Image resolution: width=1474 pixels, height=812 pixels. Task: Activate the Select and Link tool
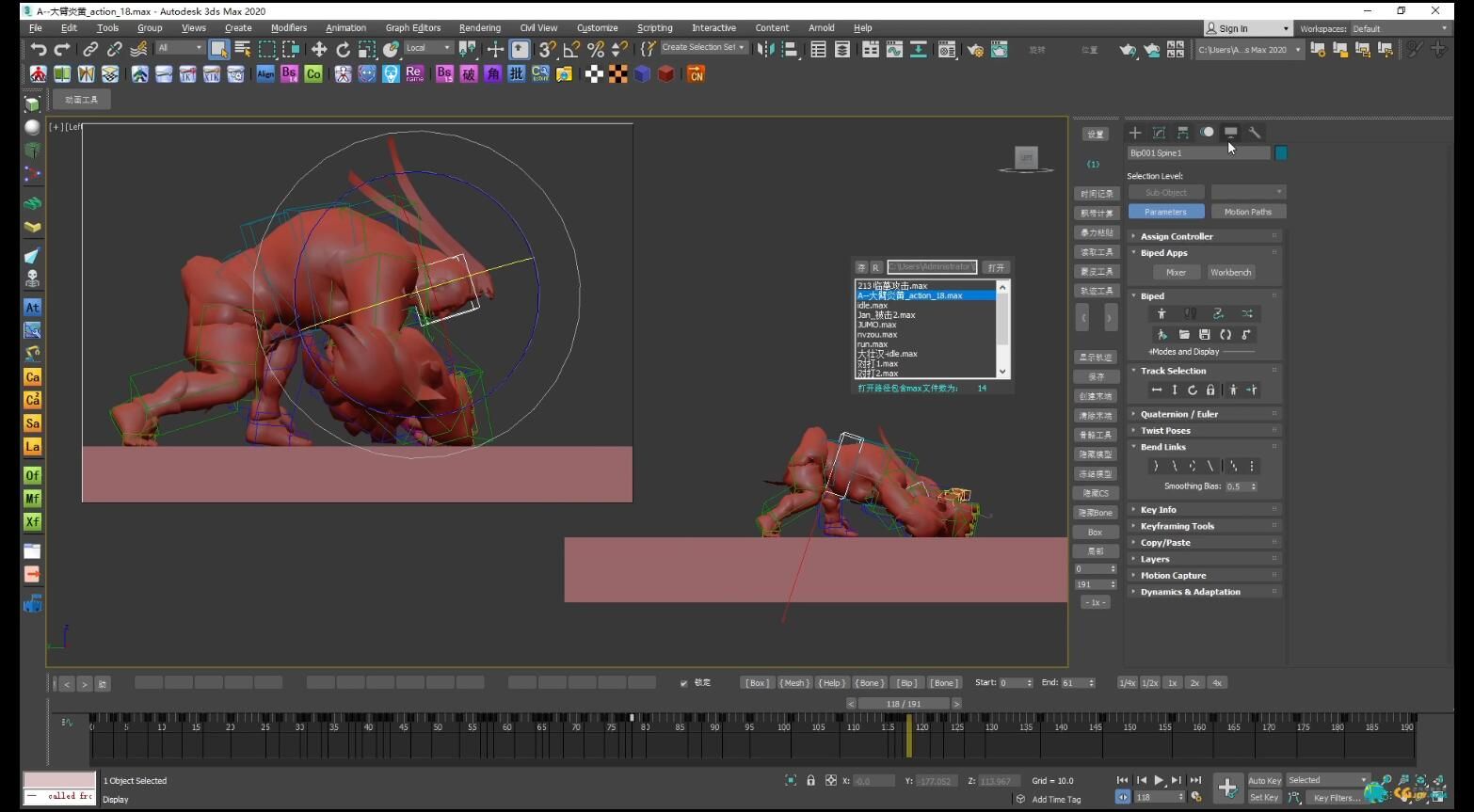tap(90, 49)
